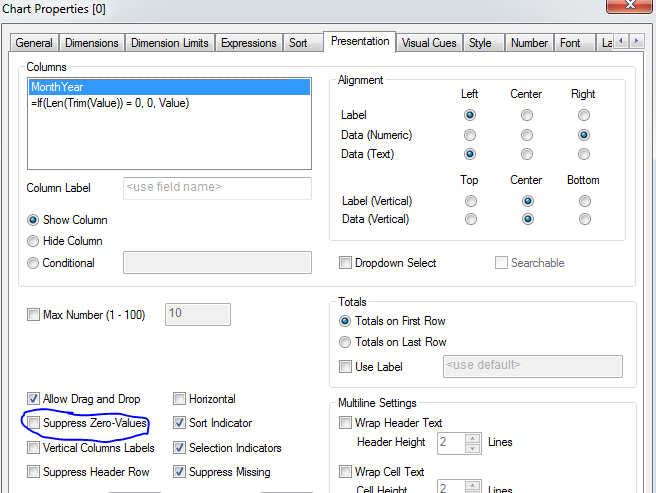
Task: Enable Vertical Columns Labels checkbox
Action: pyautogui.click(x=33, y=448)
